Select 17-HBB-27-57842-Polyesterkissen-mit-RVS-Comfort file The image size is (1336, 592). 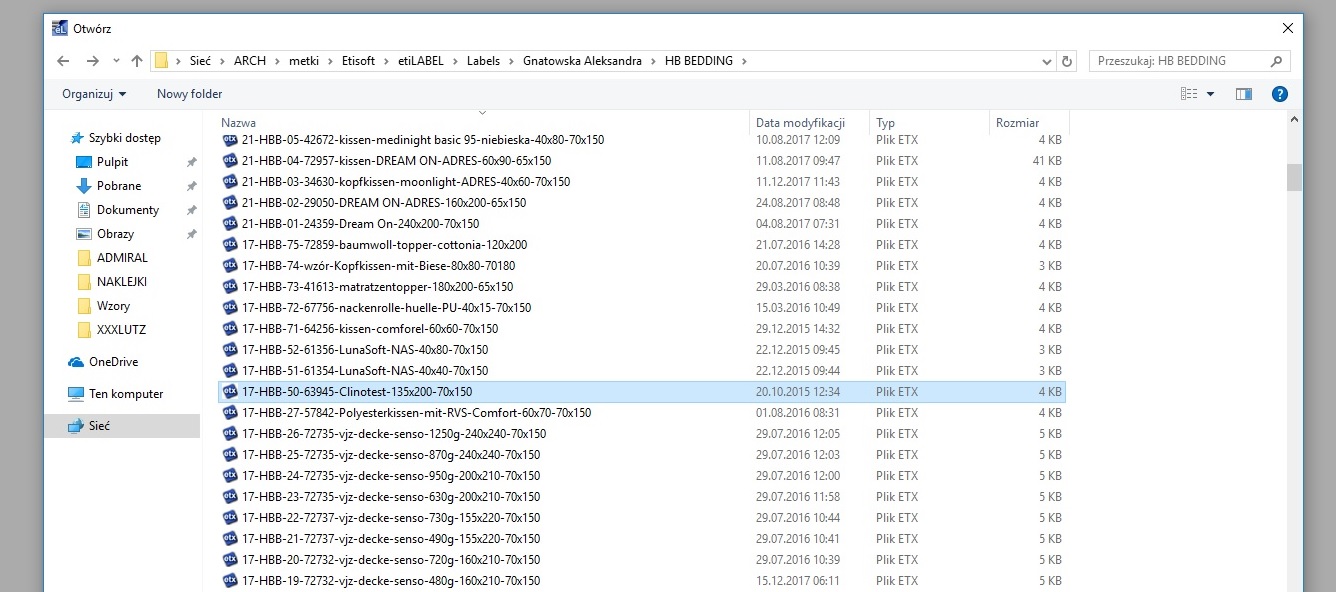point(642,413)
